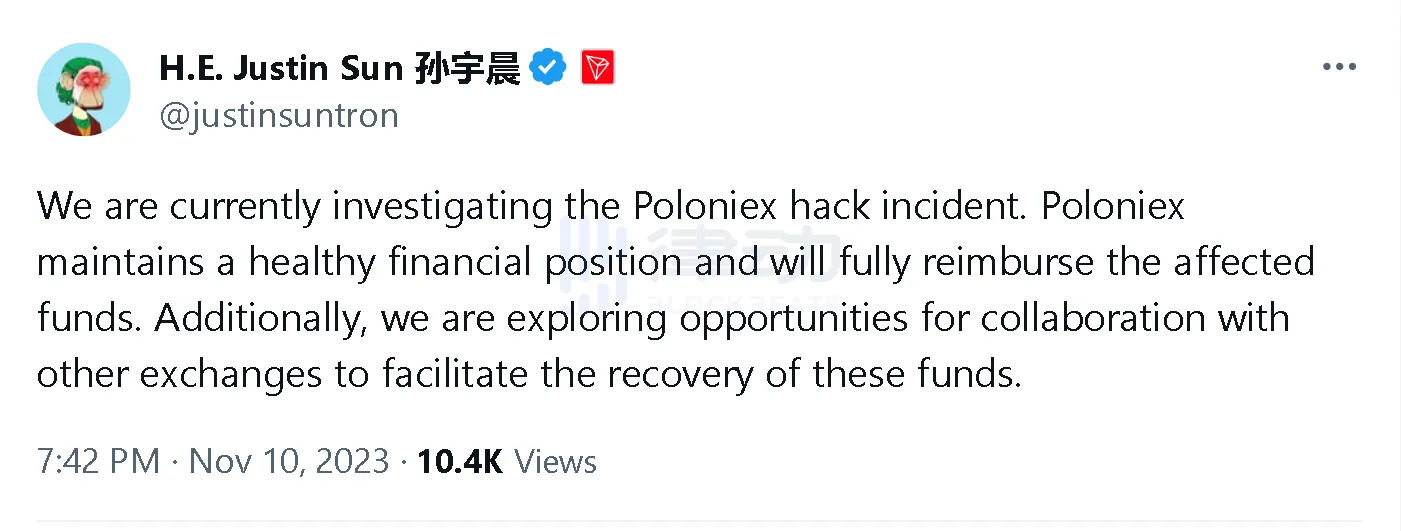Click the Views label
Image resolution: width=1401 pixels, height=531 pixels.
point(555,461)
